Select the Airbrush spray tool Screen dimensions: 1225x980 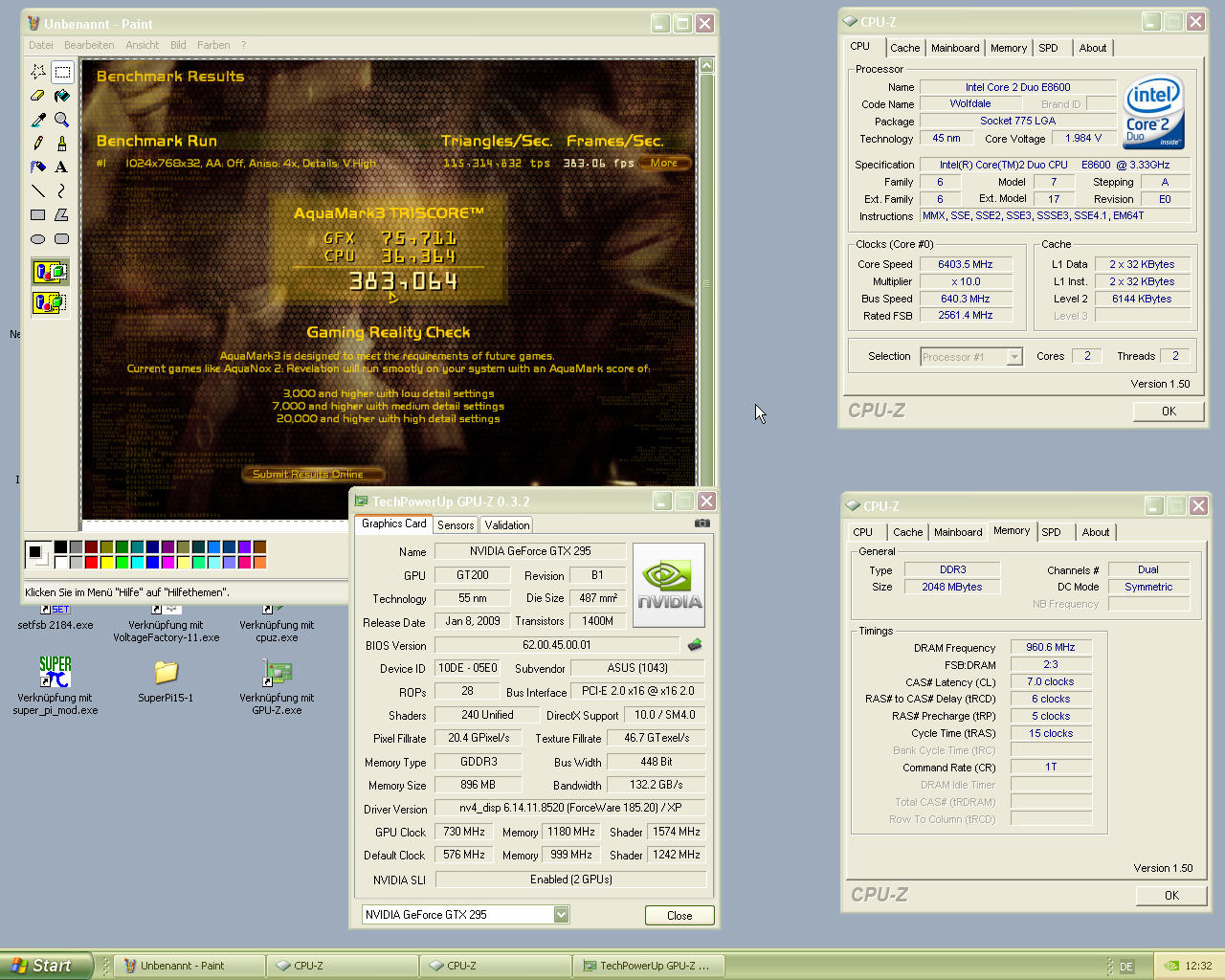38,167
